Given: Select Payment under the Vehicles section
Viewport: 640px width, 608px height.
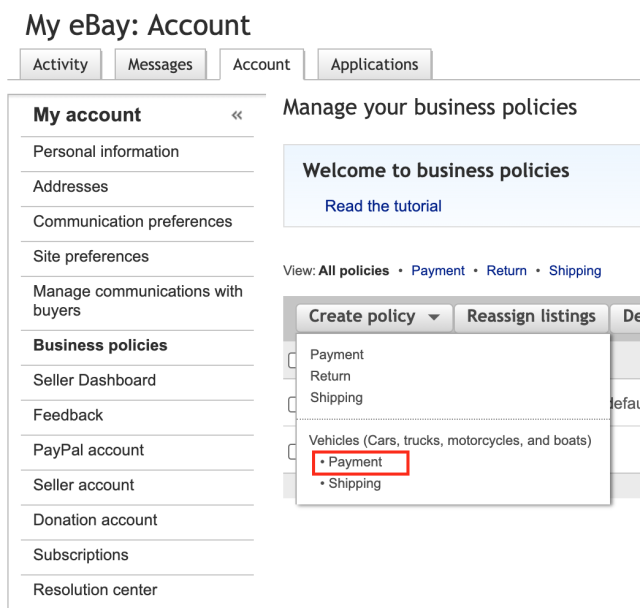Looking at the screenshot, I should tap(355, 462).
